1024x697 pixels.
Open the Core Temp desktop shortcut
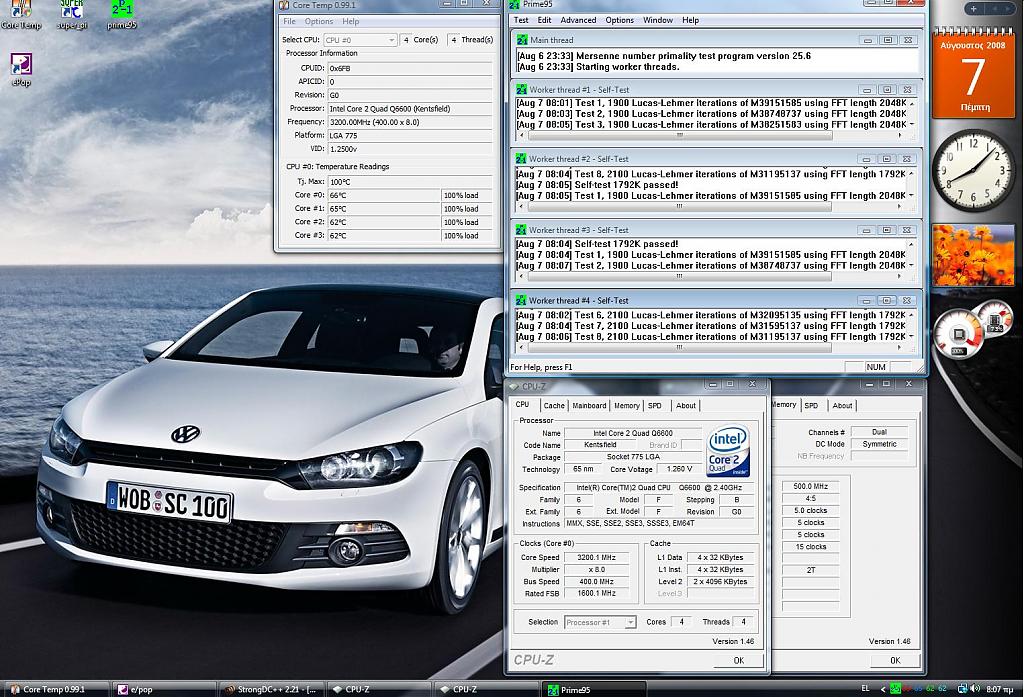pos(21,10)
